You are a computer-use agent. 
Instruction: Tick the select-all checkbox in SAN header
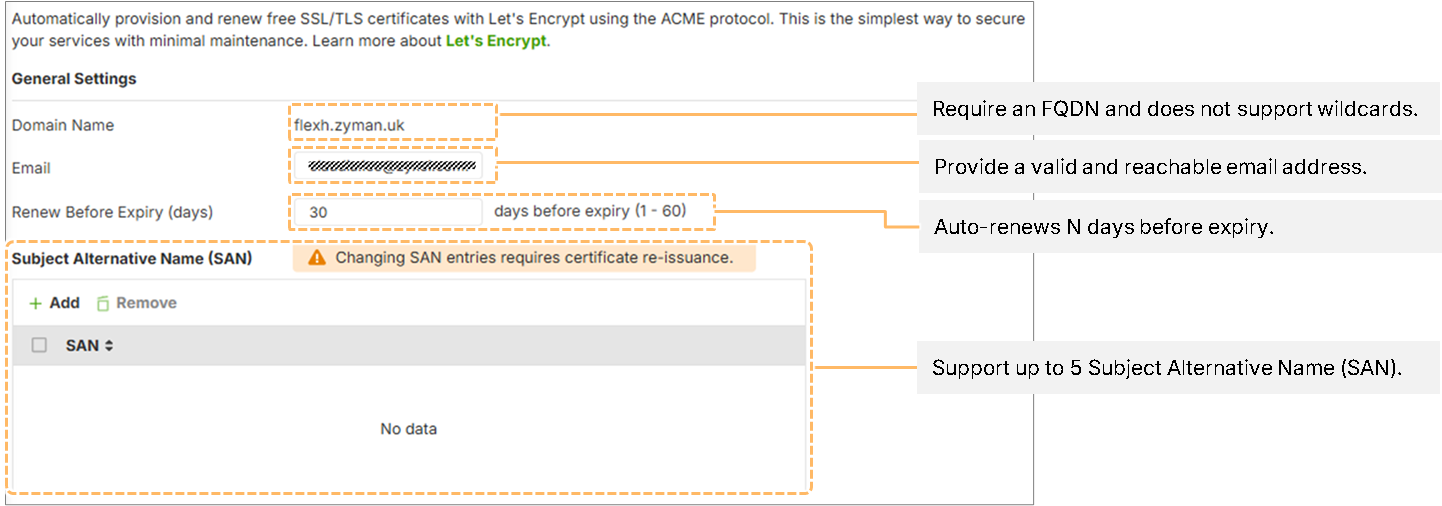pyautogui.click(x=40, y=345)
